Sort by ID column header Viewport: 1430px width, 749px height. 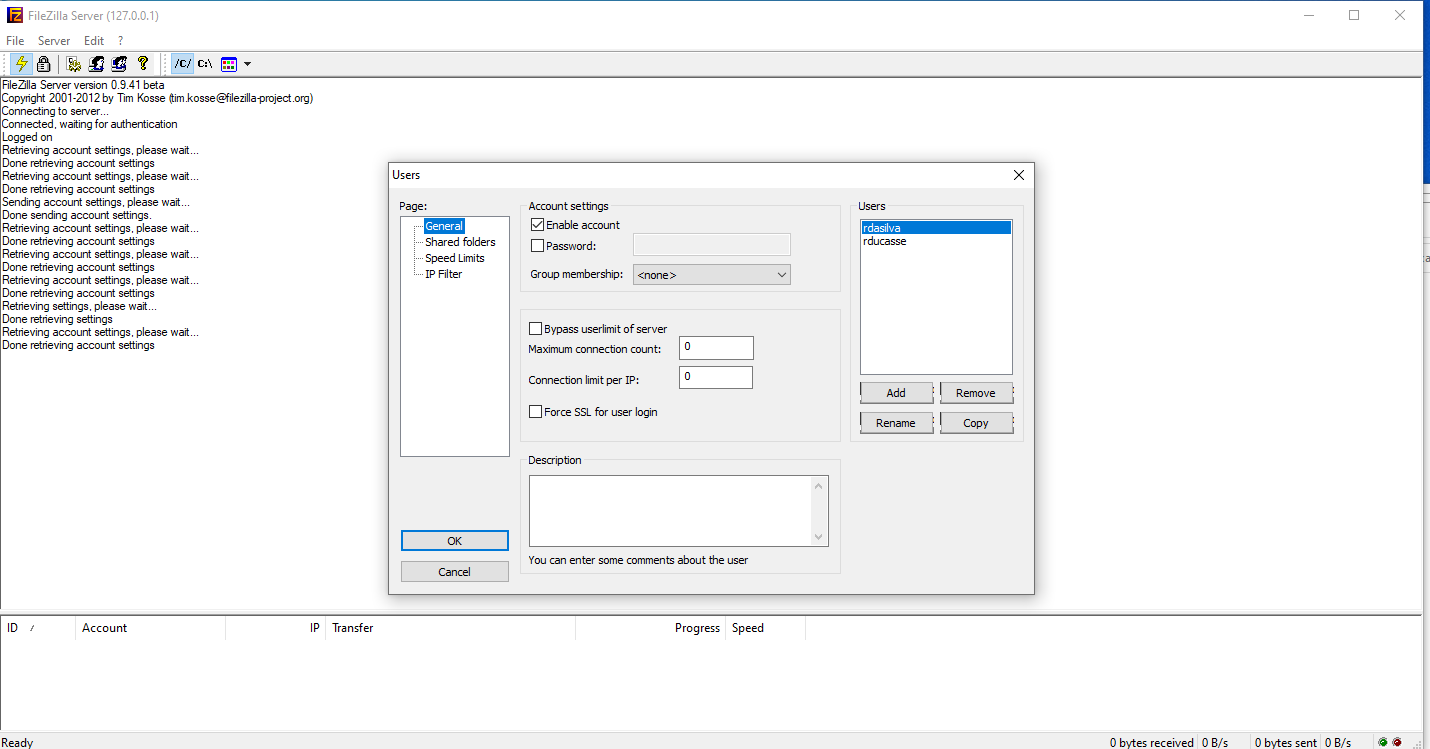[x=38, y=628]
